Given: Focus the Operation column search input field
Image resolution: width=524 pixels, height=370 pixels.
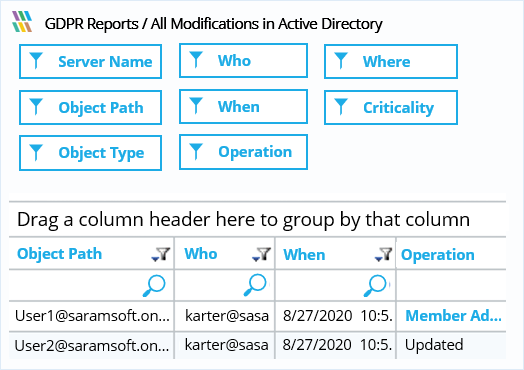Looking at the screenshot, I should [x=451, y=285].
